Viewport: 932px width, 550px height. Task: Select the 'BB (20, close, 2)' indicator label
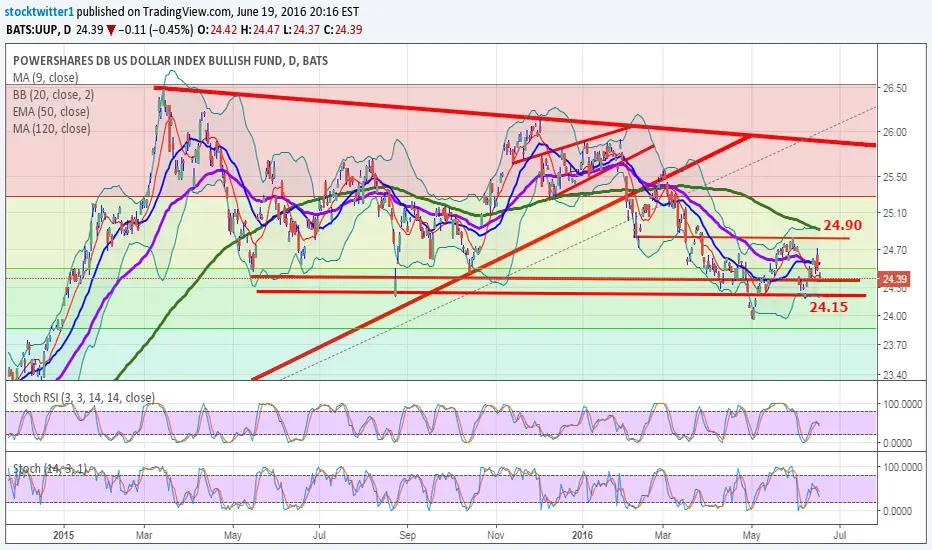53,95
